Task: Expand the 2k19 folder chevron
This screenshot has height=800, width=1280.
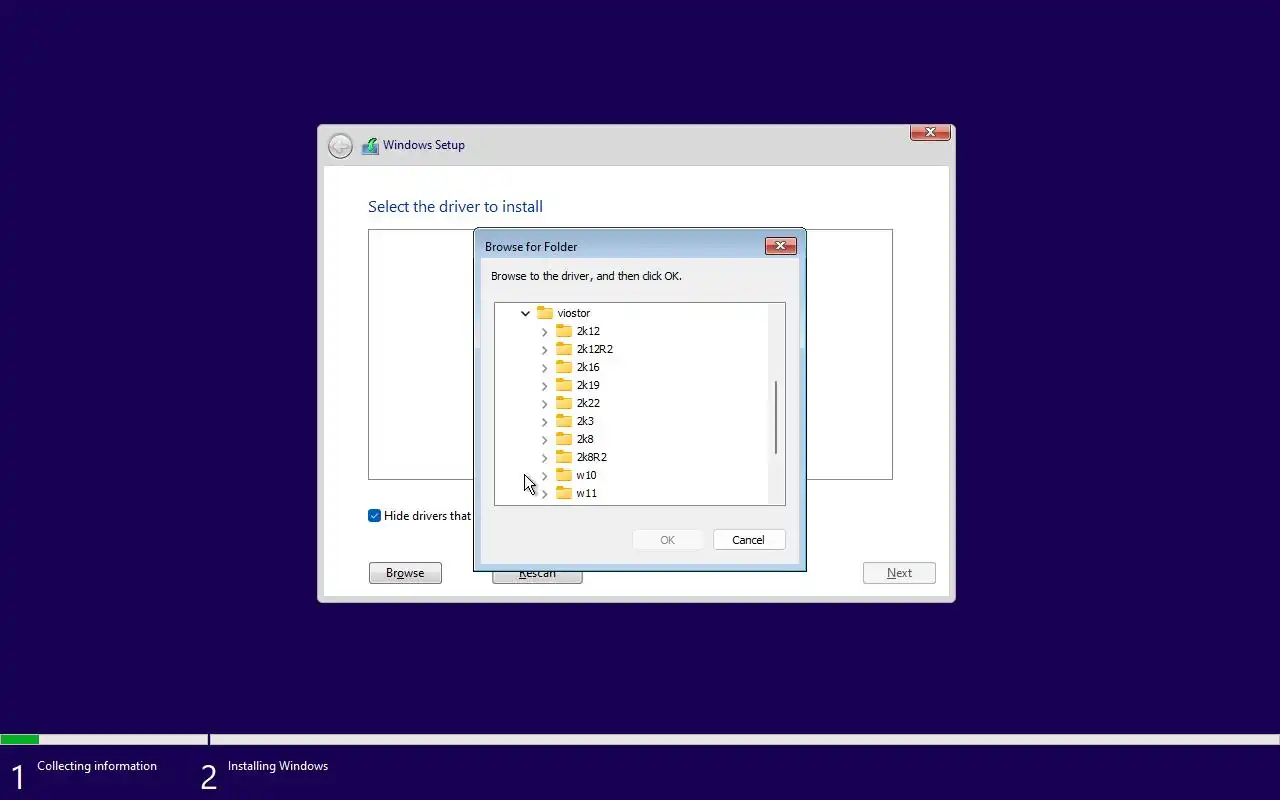Action: [544, 385]
